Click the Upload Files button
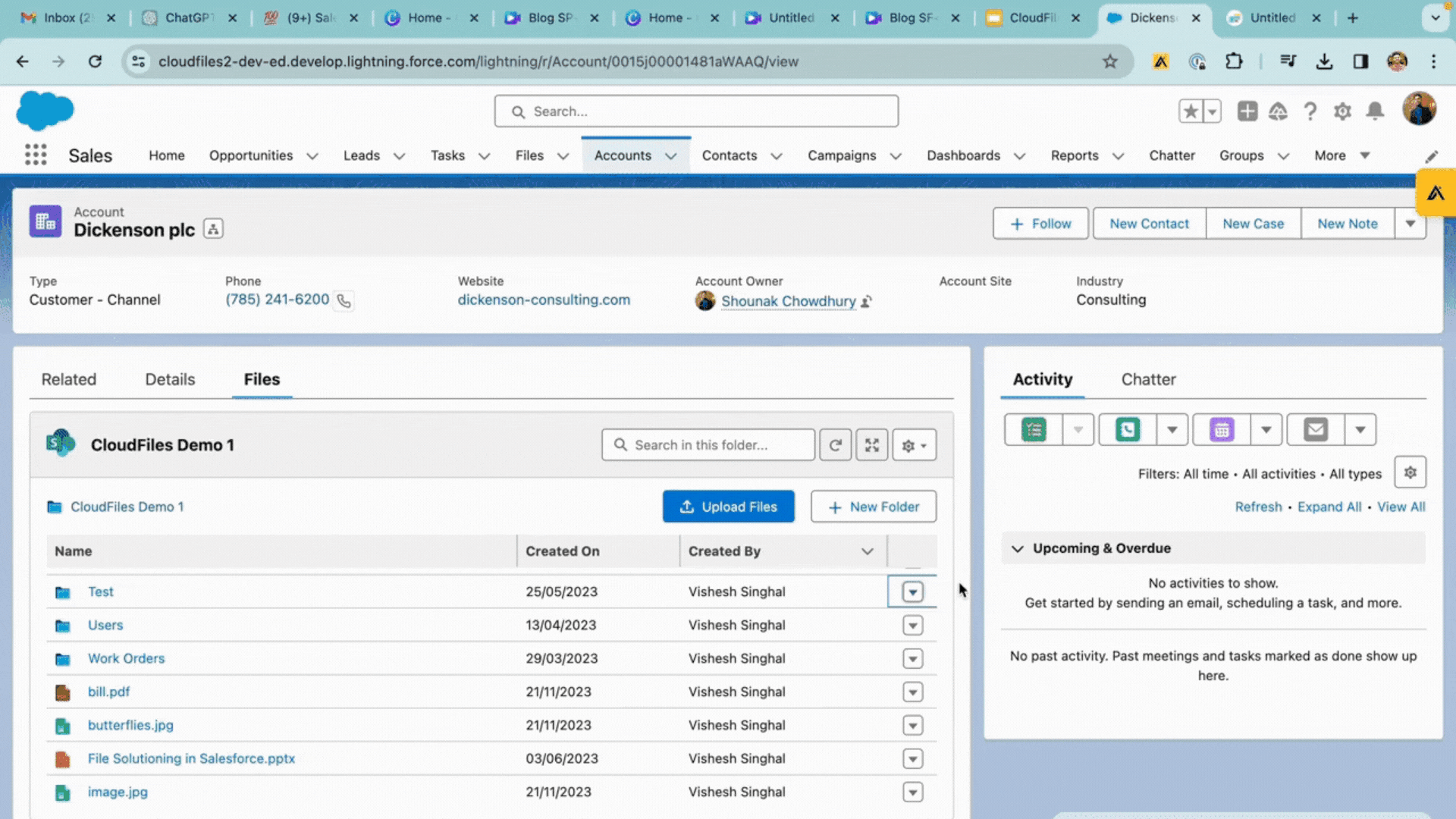1456x819 pixels. tap(729, 507)
